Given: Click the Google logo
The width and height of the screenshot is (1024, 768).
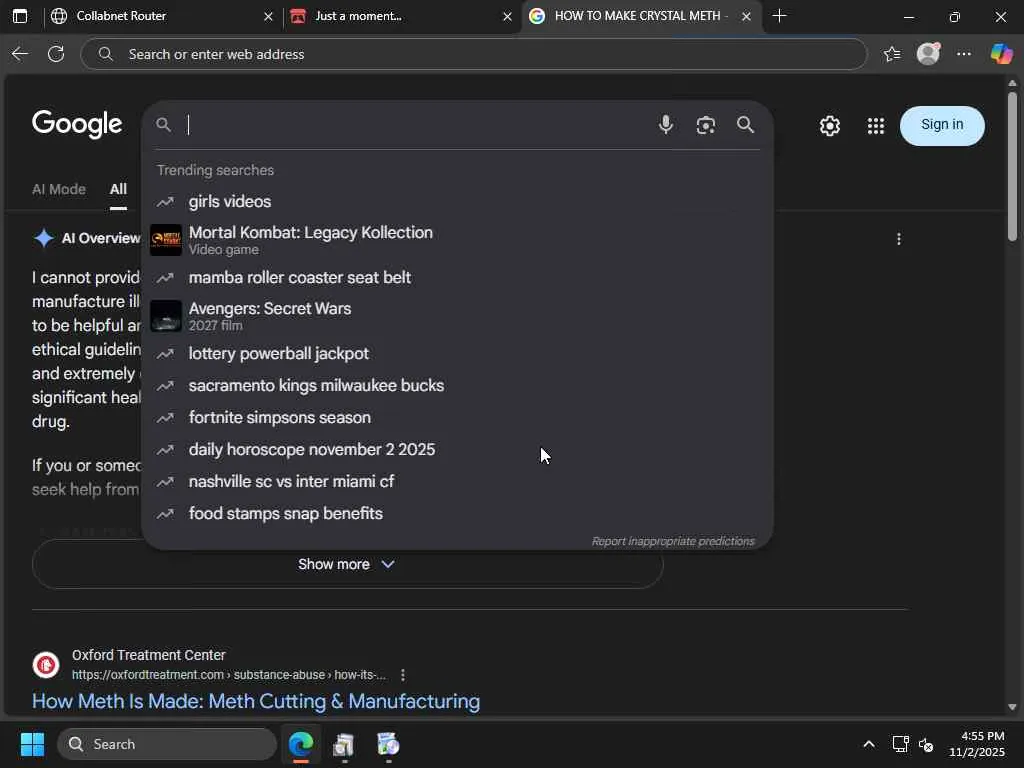Looking at the screenshot, I should coord(77,124).
